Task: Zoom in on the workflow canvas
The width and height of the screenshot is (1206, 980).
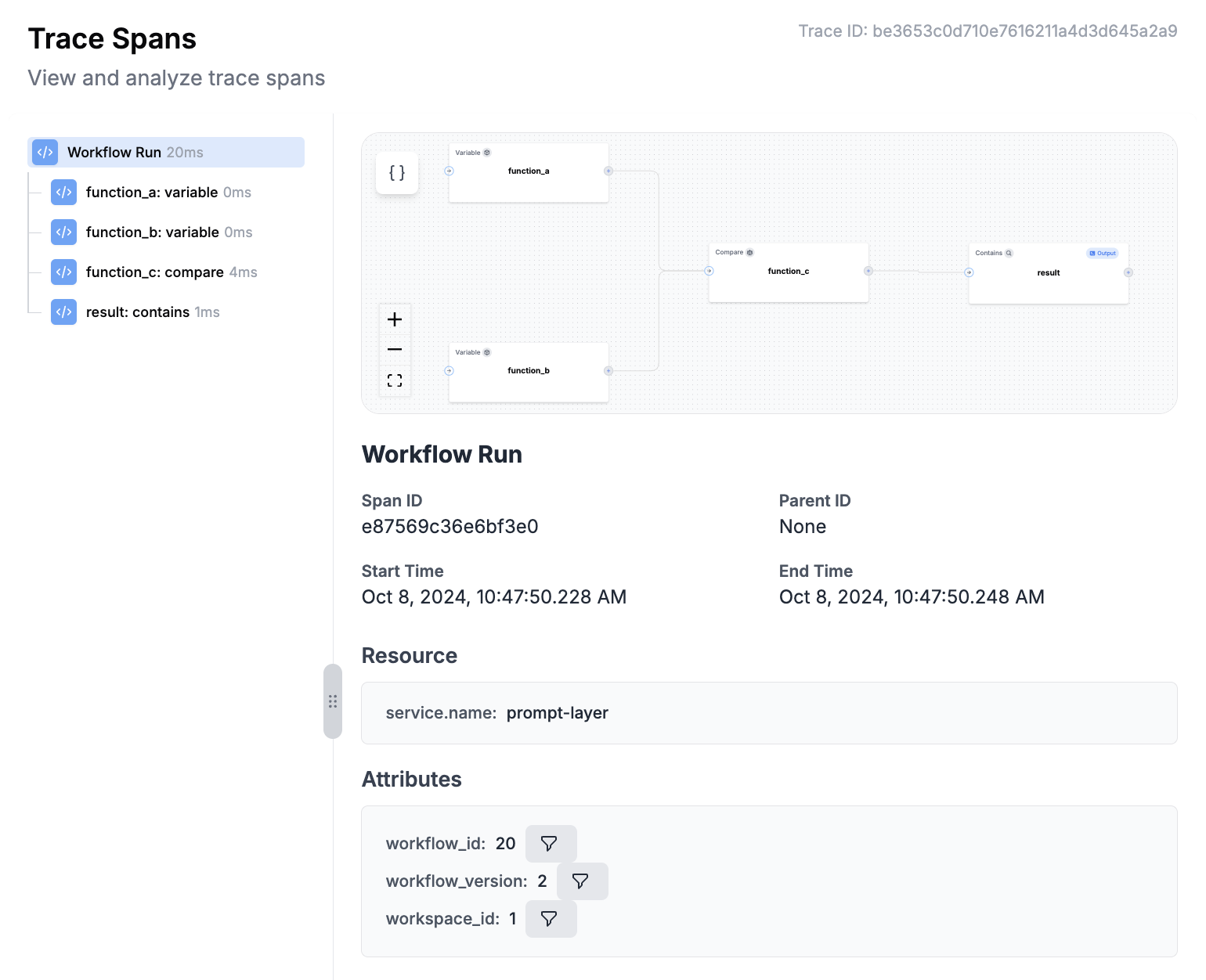Action: point(395,319)
